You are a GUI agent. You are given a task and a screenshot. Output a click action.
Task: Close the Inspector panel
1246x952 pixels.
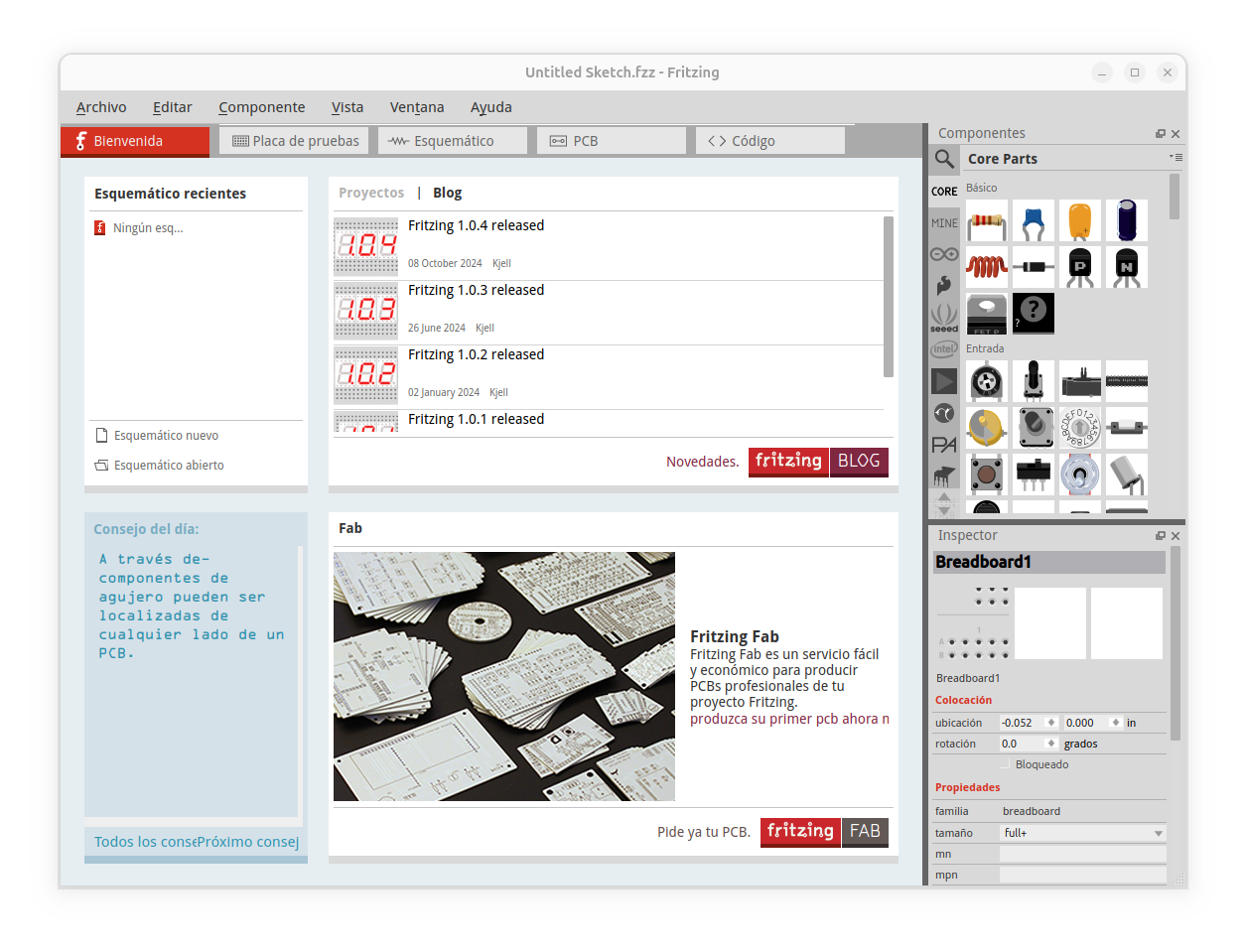[x=1176, y=536]
